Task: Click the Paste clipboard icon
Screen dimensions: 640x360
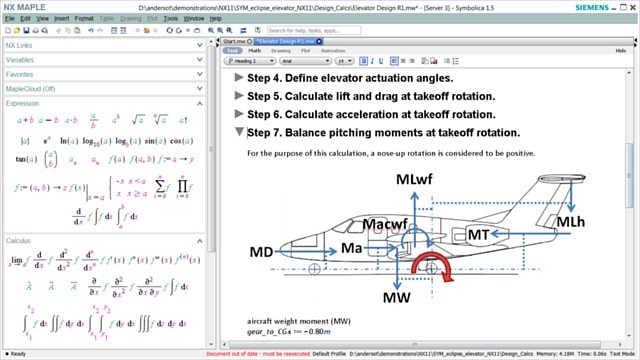Action: 77,31
